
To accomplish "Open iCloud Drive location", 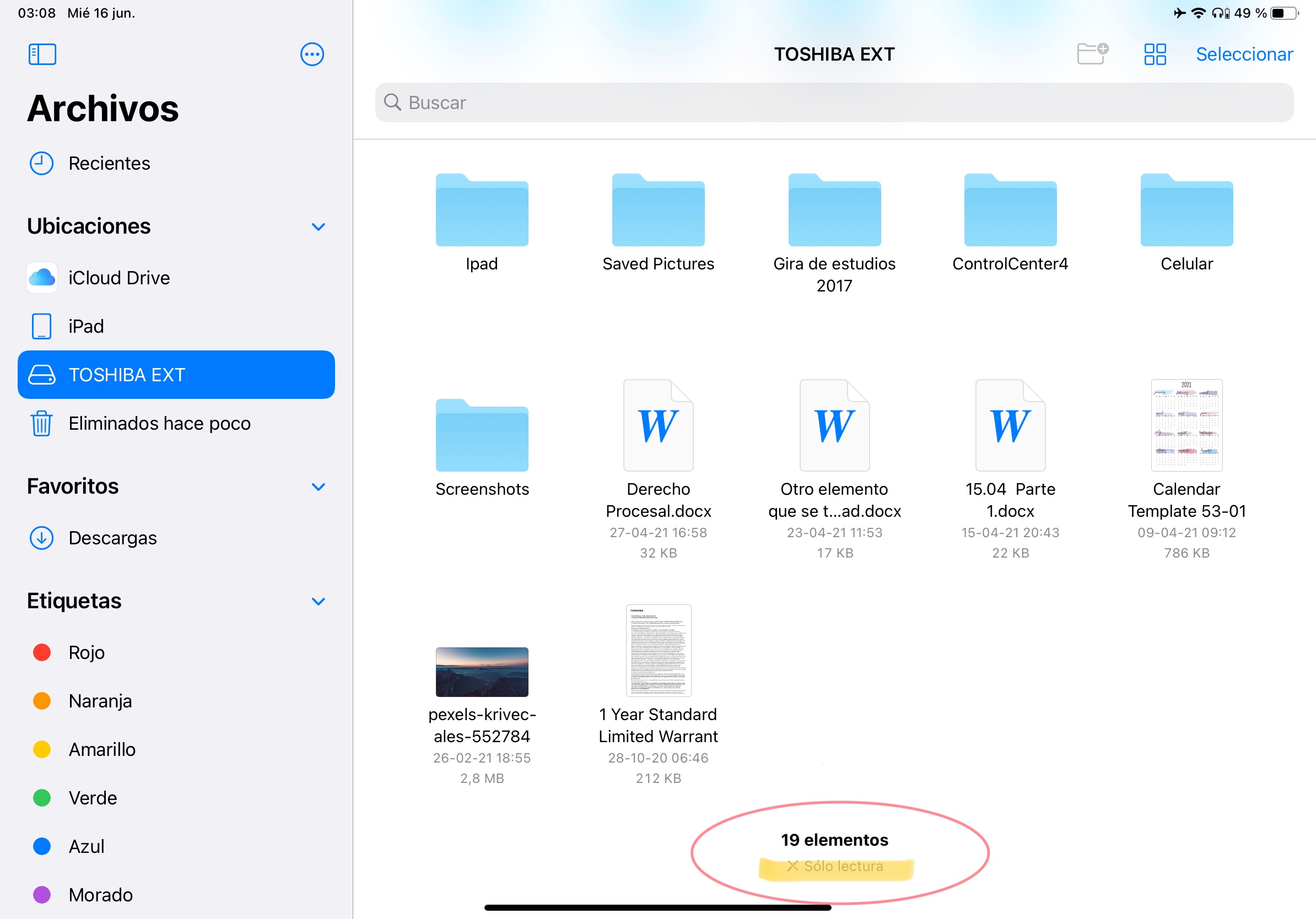I will [x=118, y=278].
